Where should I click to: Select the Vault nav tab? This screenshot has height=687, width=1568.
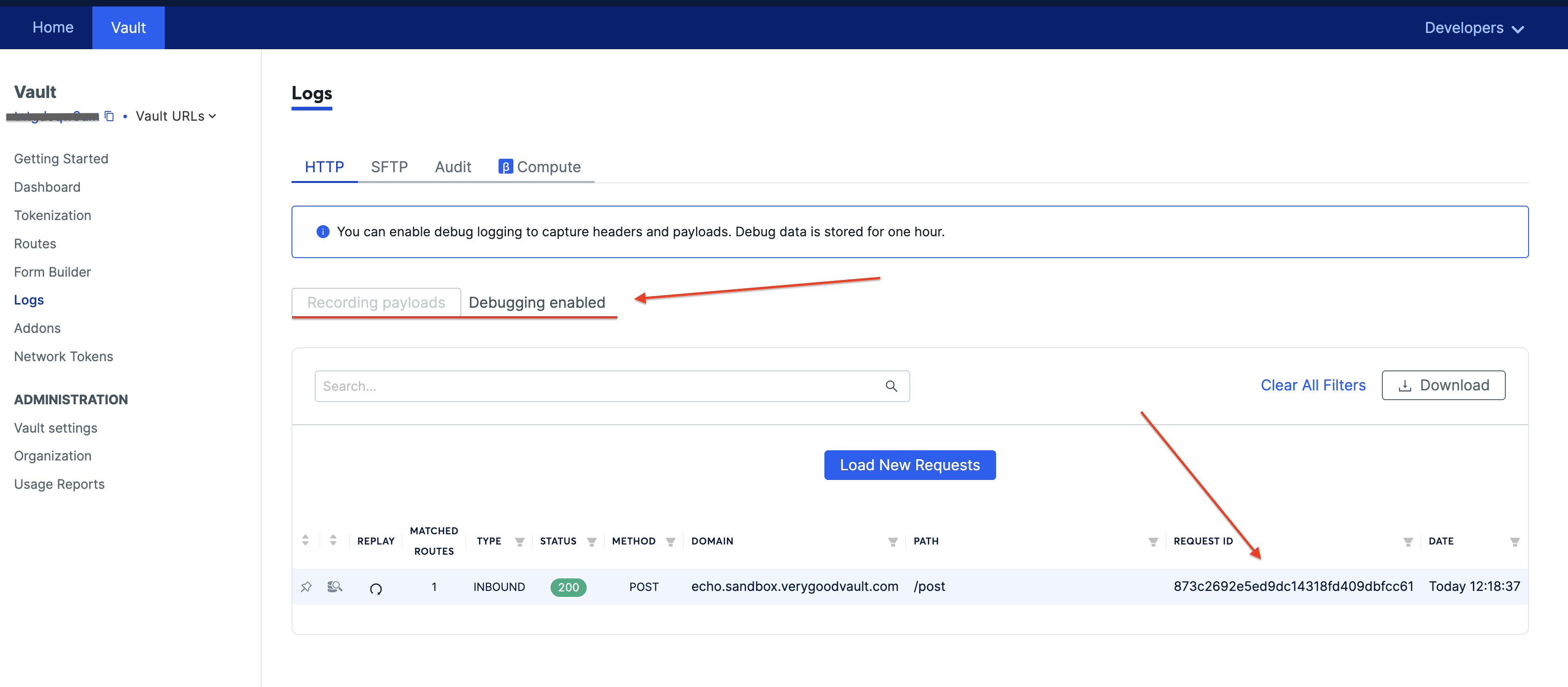pyautogui.click(x=129, y=27)
